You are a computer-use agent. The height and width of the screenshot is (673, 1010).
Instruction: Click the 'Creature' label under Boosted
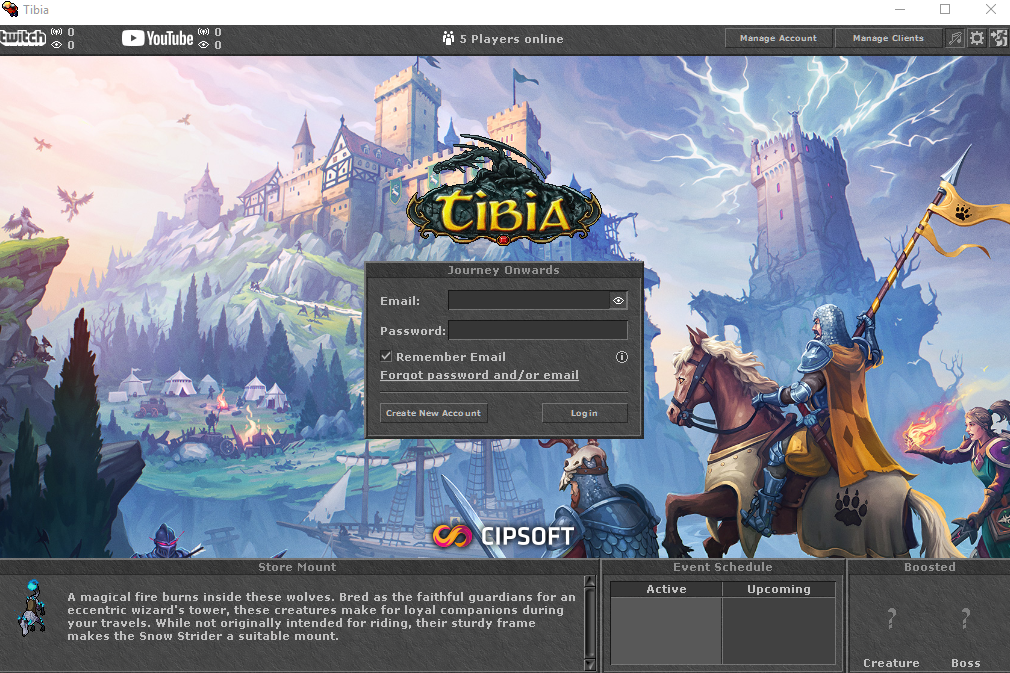pos(891,663)
